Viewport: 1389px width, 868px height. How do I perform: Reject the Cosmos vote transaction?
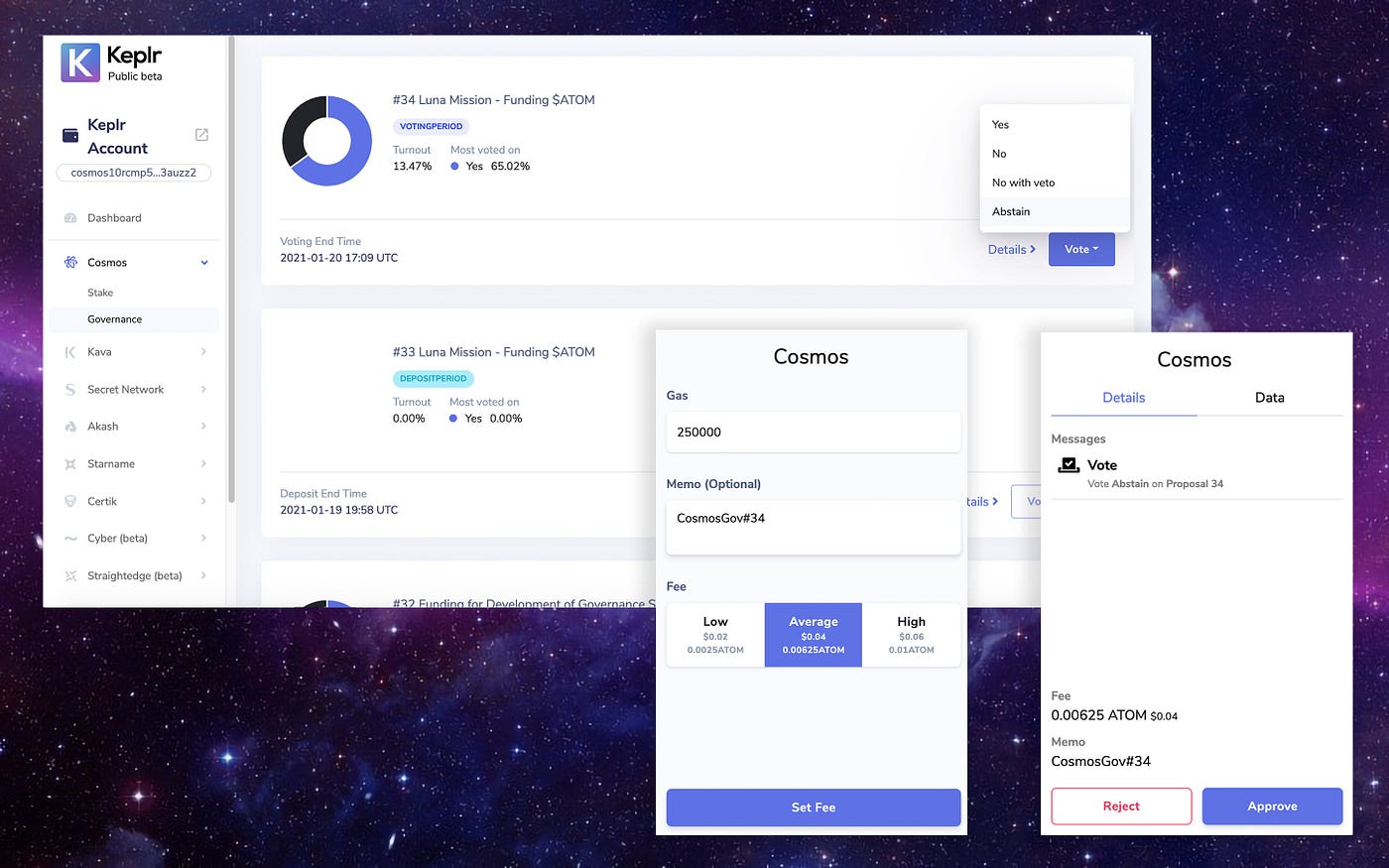pyautogui.click(x=1121, y=806)
